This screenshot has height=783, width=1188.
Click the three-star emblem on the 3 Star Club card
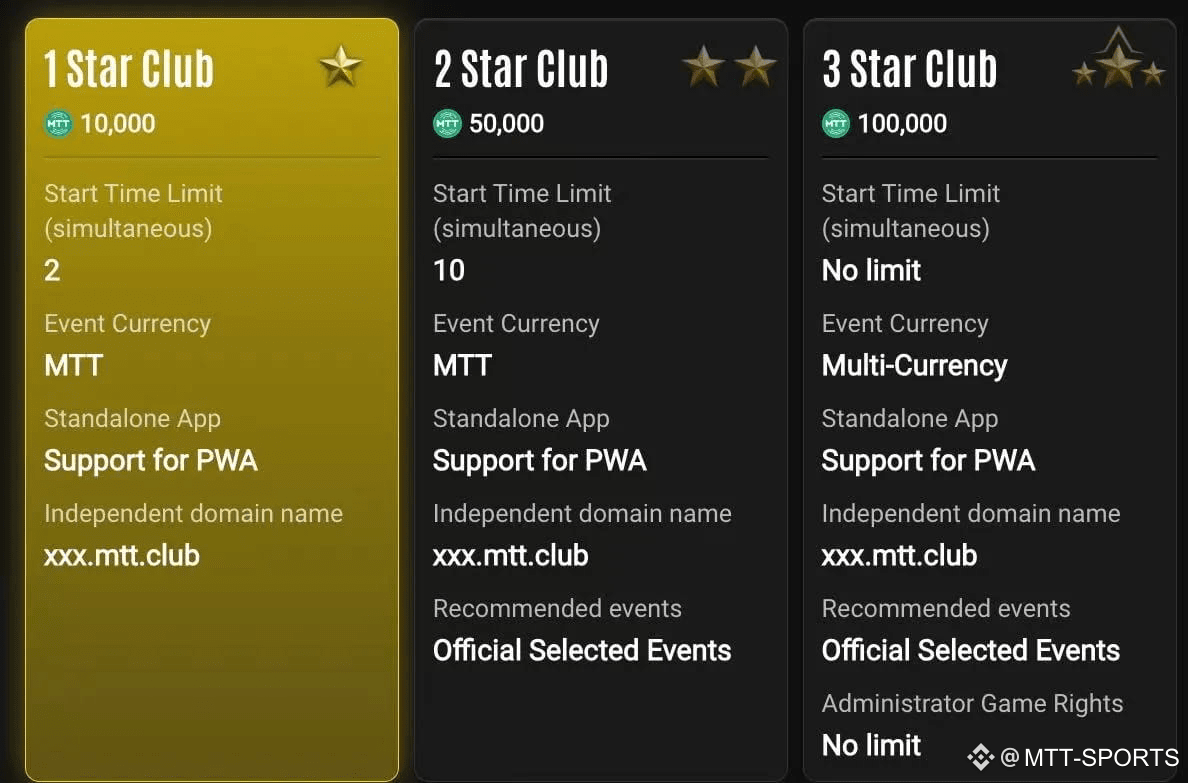pyautogui.click(x=1118, y=59)
